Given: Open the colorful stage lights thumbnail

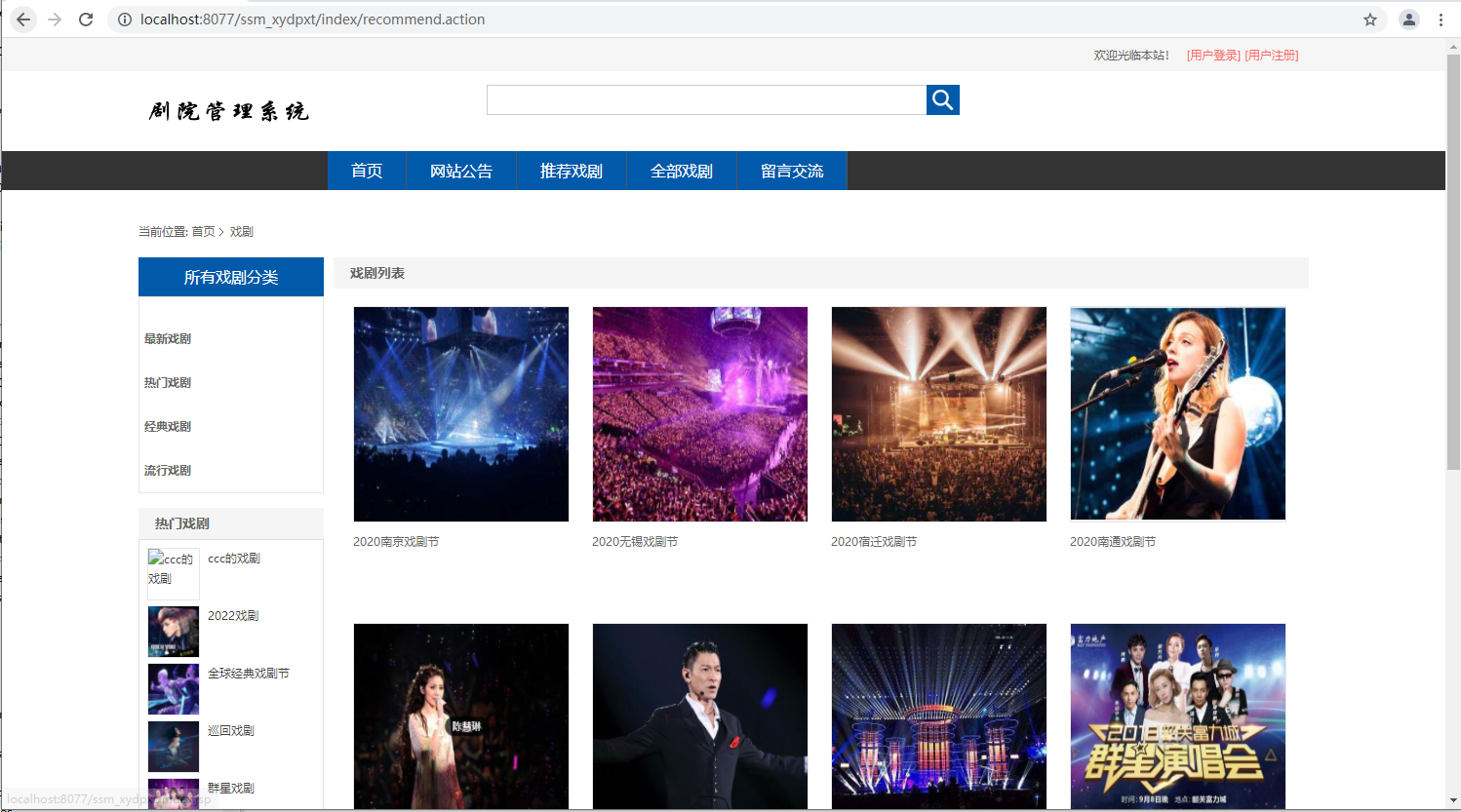Looking at the screenshot, I should tap(939, 716).
